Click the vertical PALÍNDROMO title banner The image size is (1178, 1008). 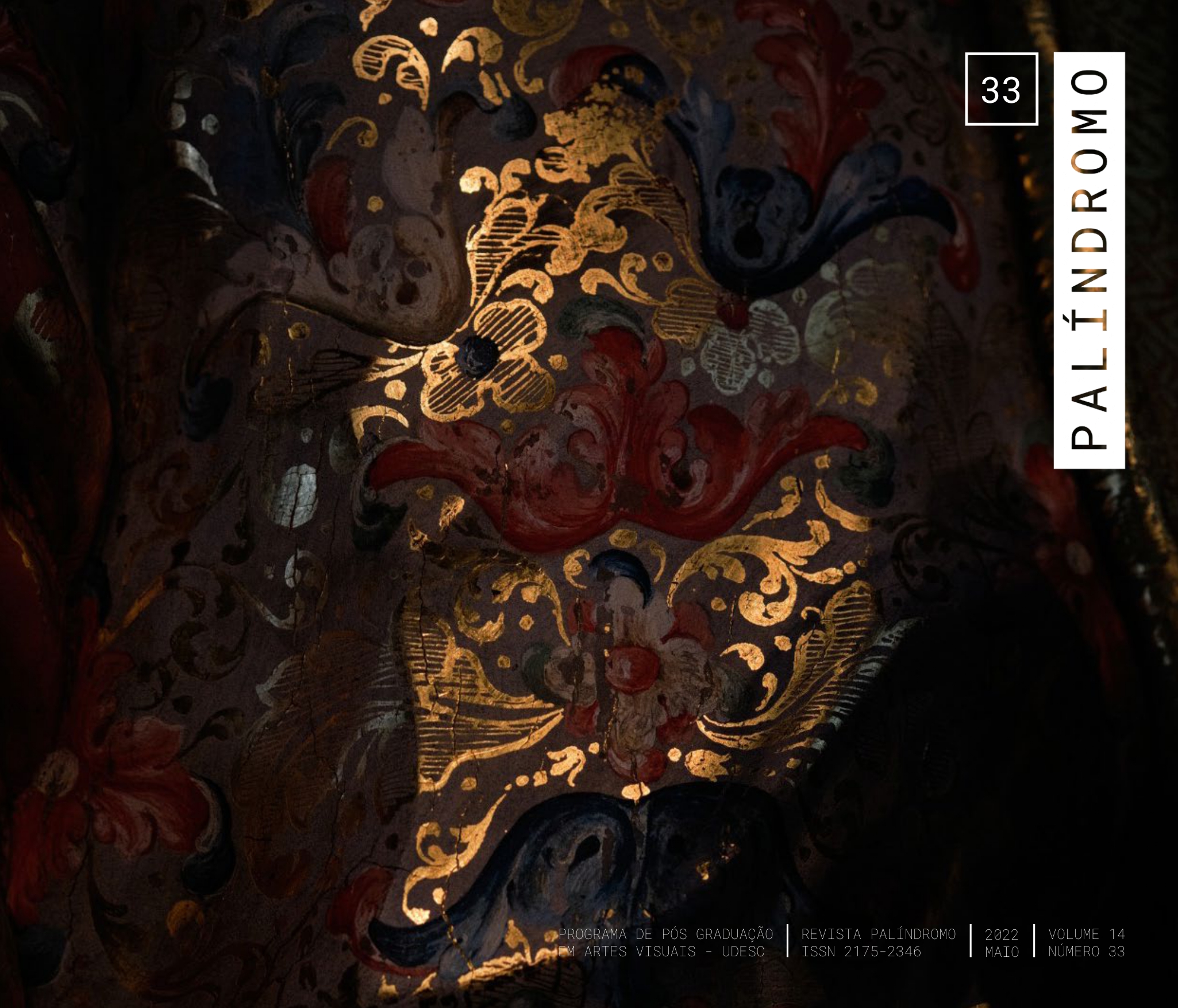(x=1088, y=260)
